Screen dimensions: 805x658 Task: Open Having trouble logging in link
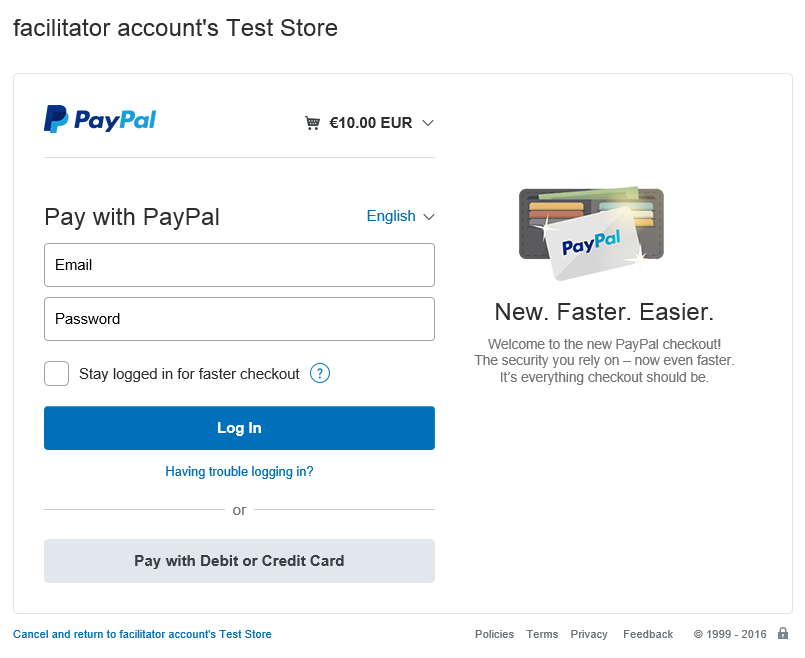[x=239, y=472]
